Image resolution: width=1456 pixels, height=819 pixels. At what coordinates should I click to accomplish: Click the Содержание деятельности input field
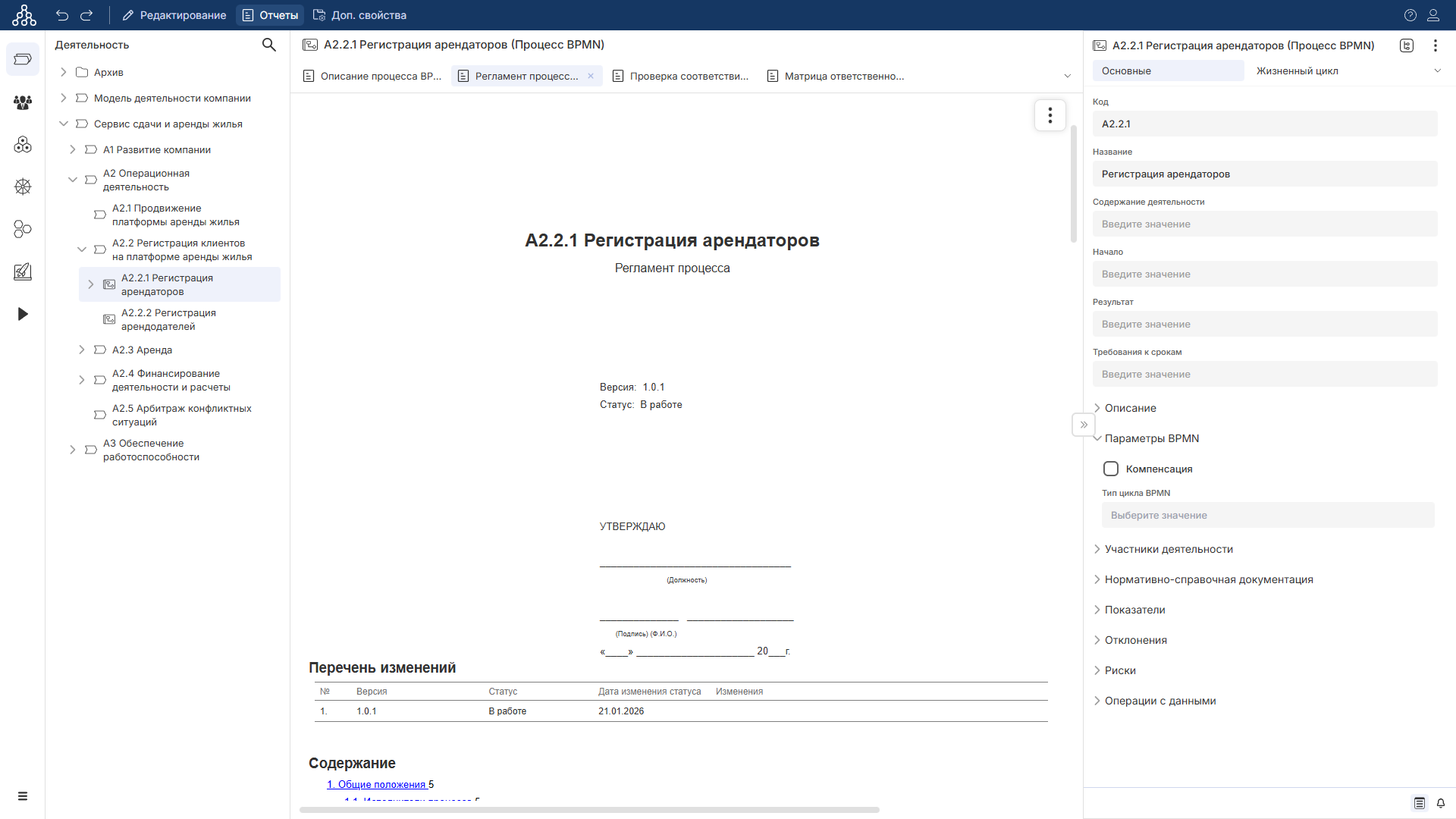tap(1264, 224)
